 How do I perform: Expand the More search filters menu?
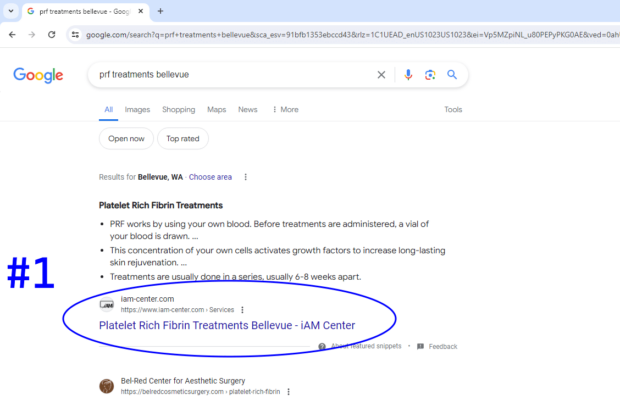[x=285, y=109]
